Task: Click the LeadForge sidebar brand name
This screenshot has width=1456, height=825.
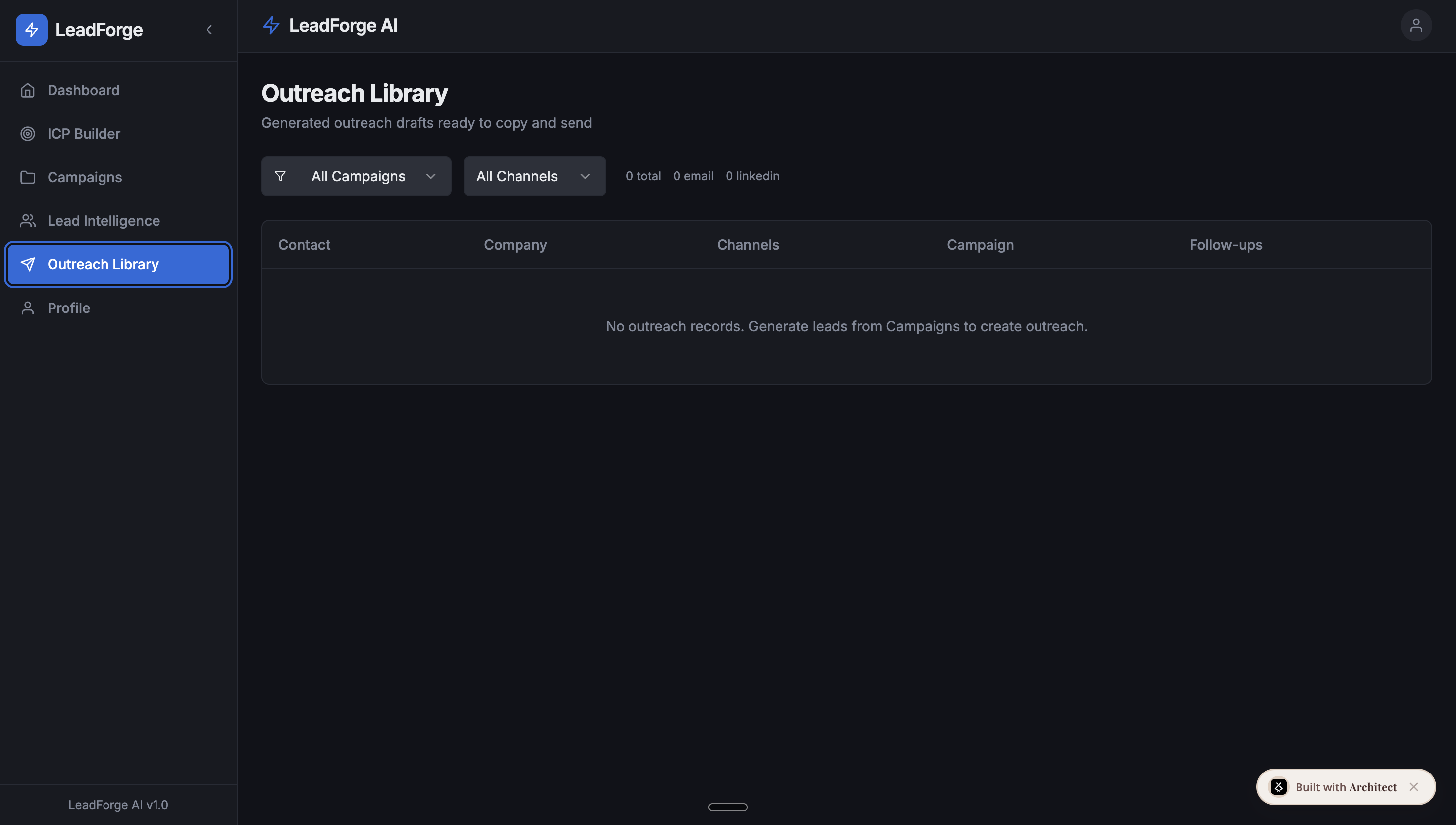Action: click(x=99, y=30)
